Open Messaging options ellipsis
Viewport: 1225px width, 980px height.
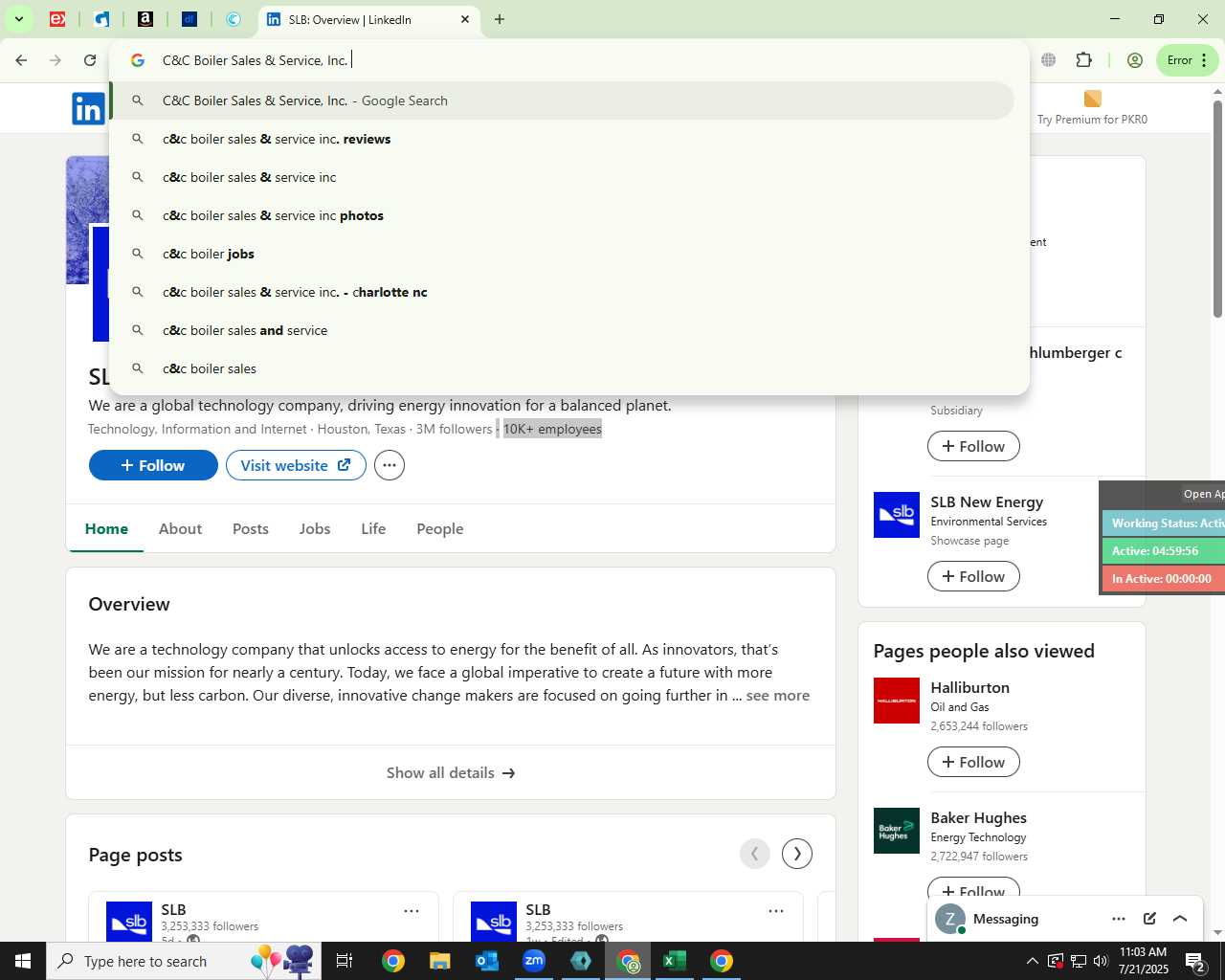(x=1119, y=919)
